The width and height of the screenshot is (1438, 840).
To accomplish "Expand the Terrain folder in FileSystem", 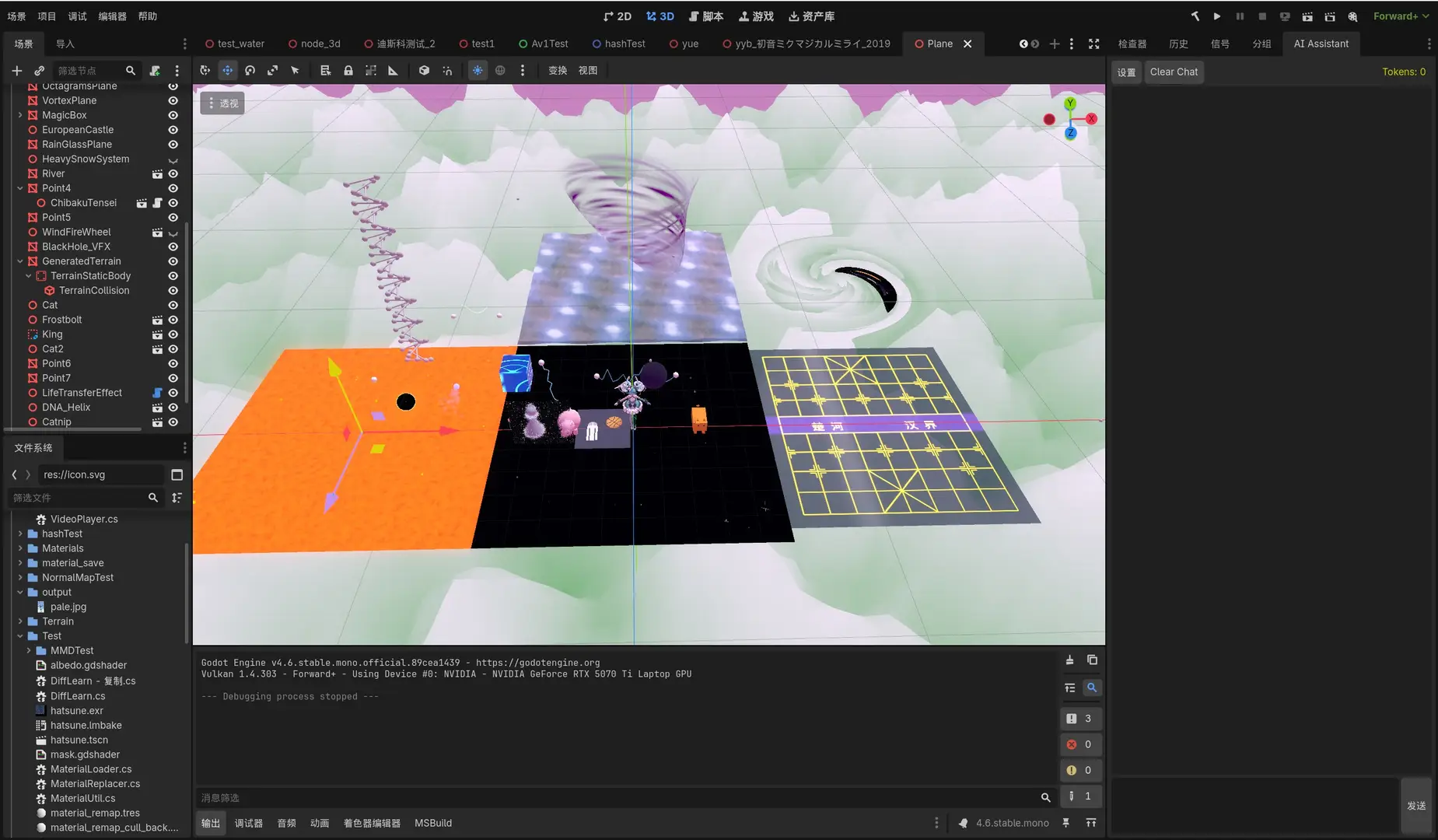I will click(20, 621).
